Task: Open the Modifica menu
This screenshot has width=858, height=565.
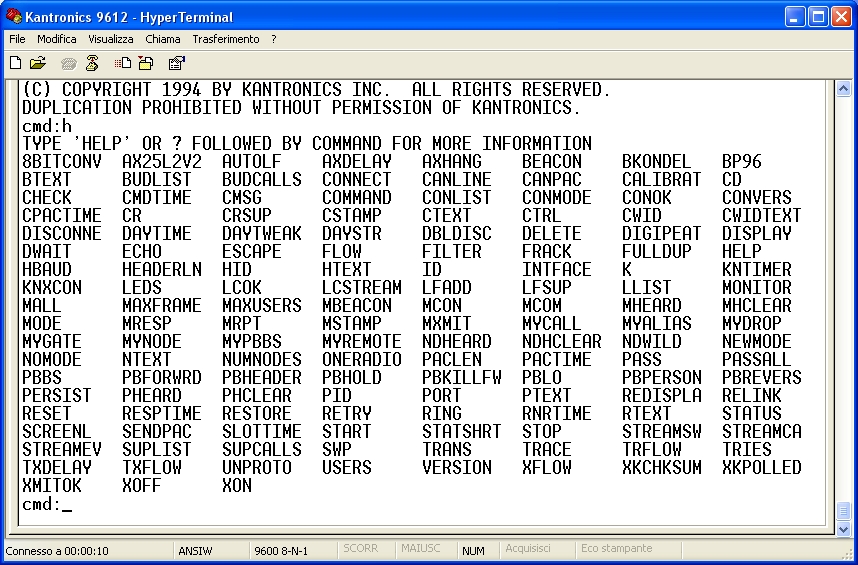Action: pyautogui.click(x=57, y=39)
